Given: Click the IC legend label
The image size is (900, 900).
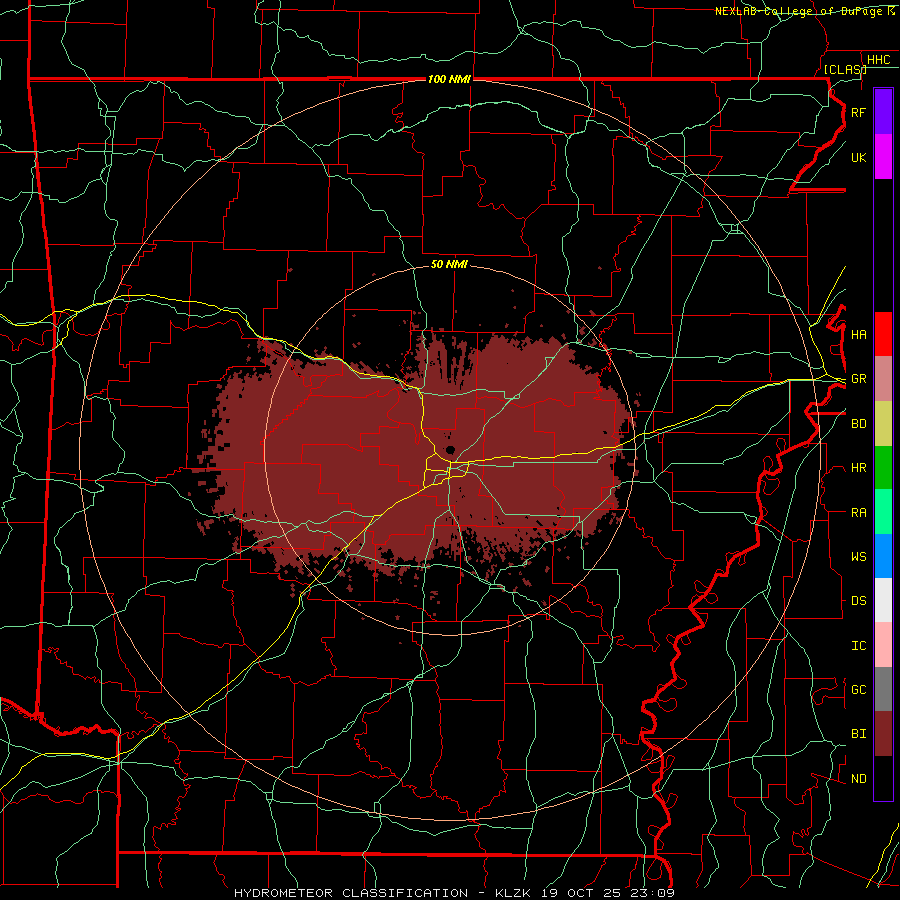Looking at the screenshot, I should click(858, 646).
